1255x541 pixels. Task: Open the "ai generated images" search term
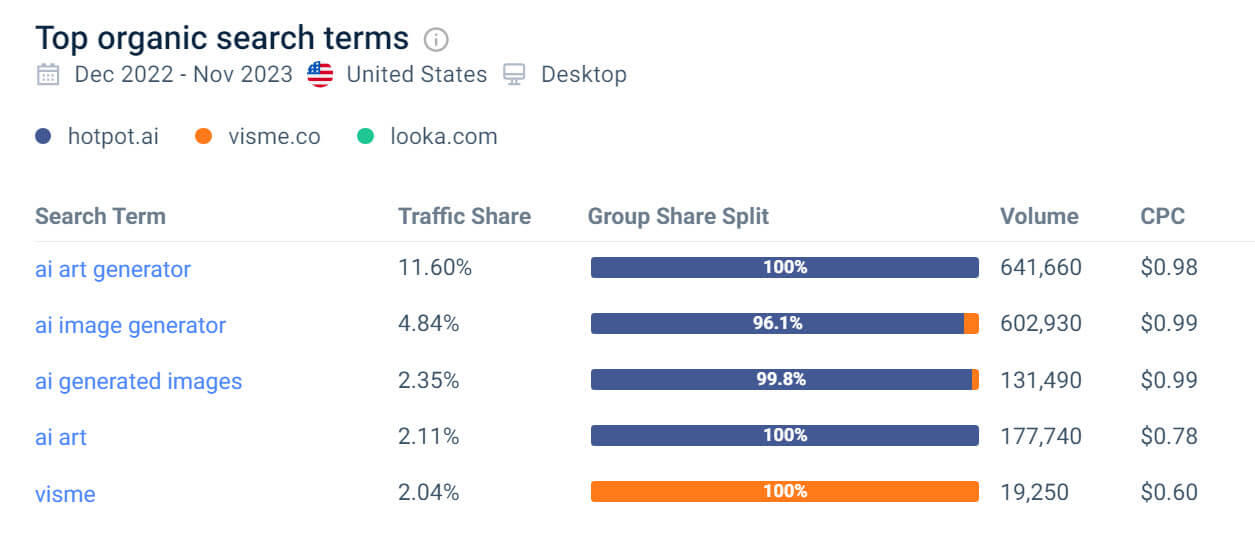(138, 381)
